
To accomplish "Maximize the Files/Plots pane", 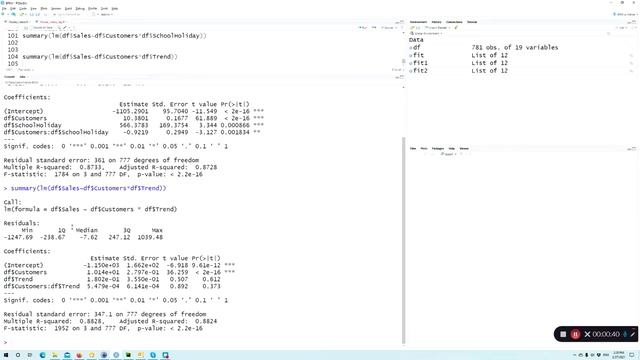I will tap(634, 149).
